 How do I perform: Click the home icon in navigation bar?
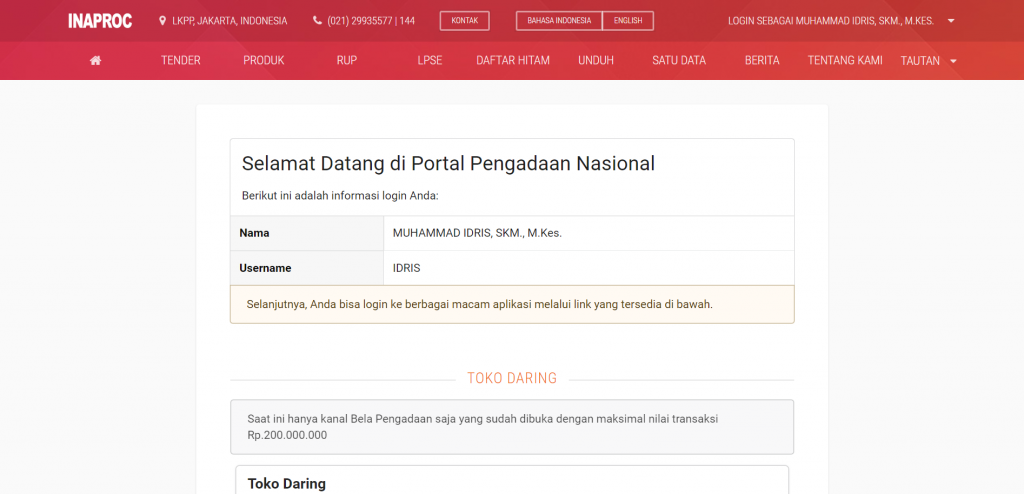tap(96, 61)
